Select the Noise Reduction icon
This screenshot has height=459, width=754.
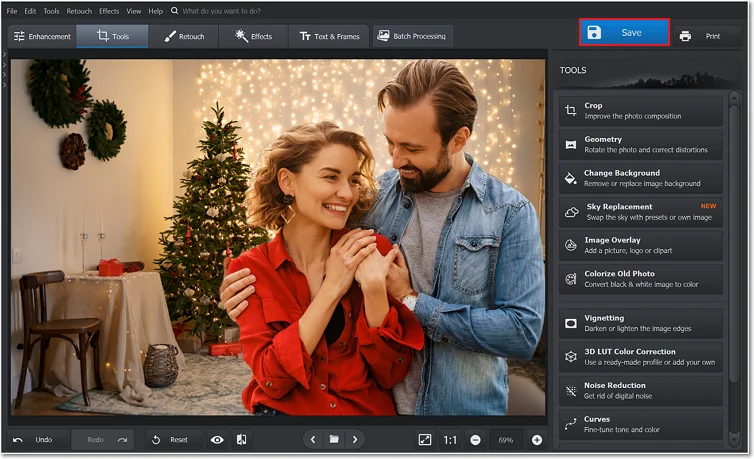click(571, 391)
